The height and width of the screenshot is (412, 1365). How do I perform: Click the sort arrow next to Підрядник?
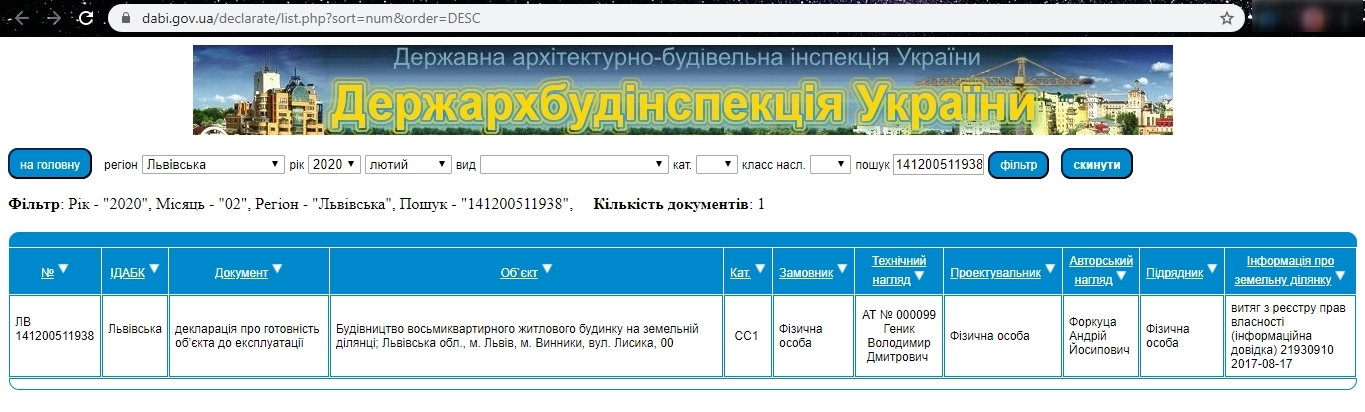coord(1212,268)
